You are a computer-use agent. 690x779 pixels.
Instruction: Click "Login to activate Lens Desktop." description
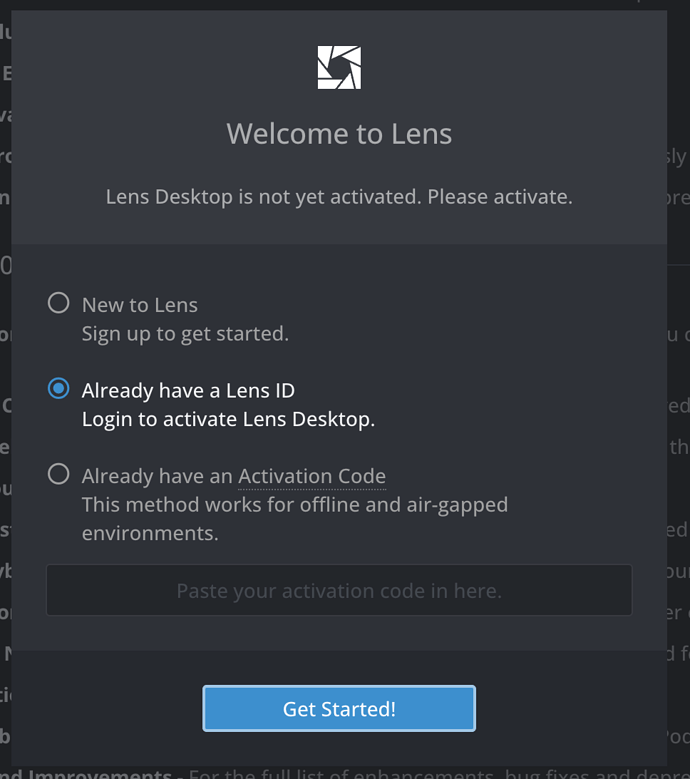pos(228,419)
